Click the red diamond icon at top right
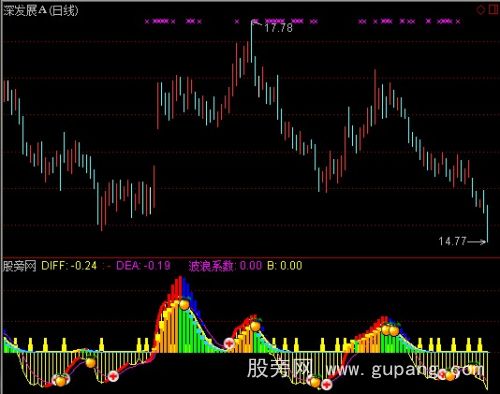 pyautogui.click(x=481, y=10)
